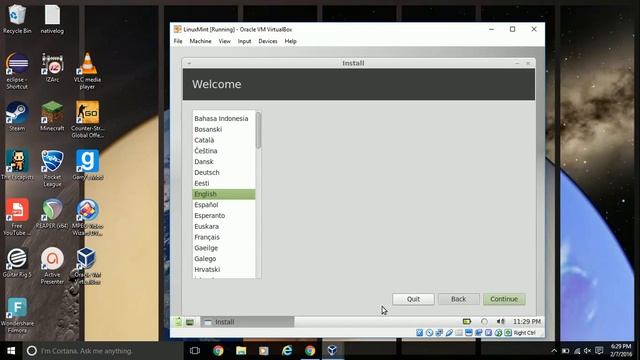
Task: Select the VLC media player desktop icon
Action: click(87, 71)
